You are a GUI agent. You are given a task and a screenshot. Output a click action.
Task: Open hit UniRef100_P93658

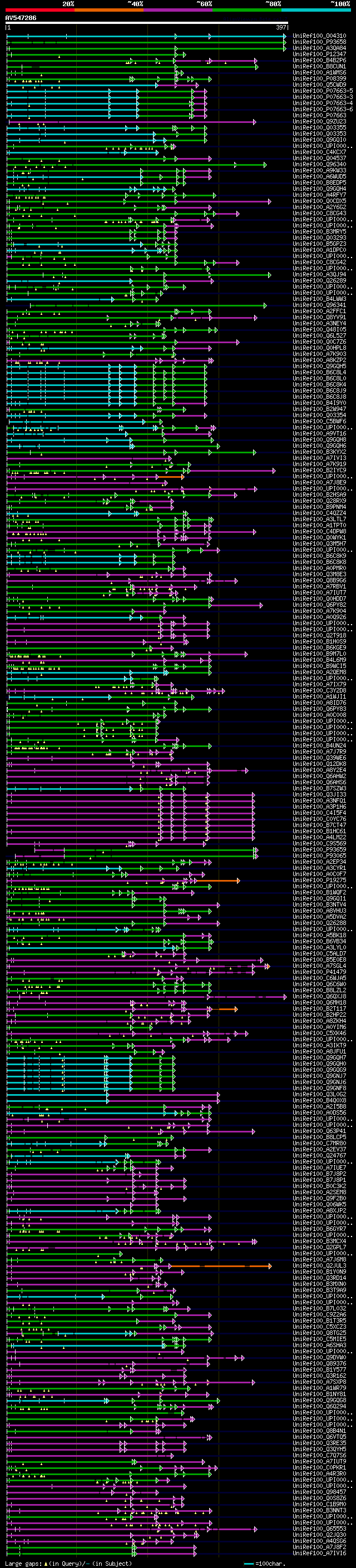319,42
